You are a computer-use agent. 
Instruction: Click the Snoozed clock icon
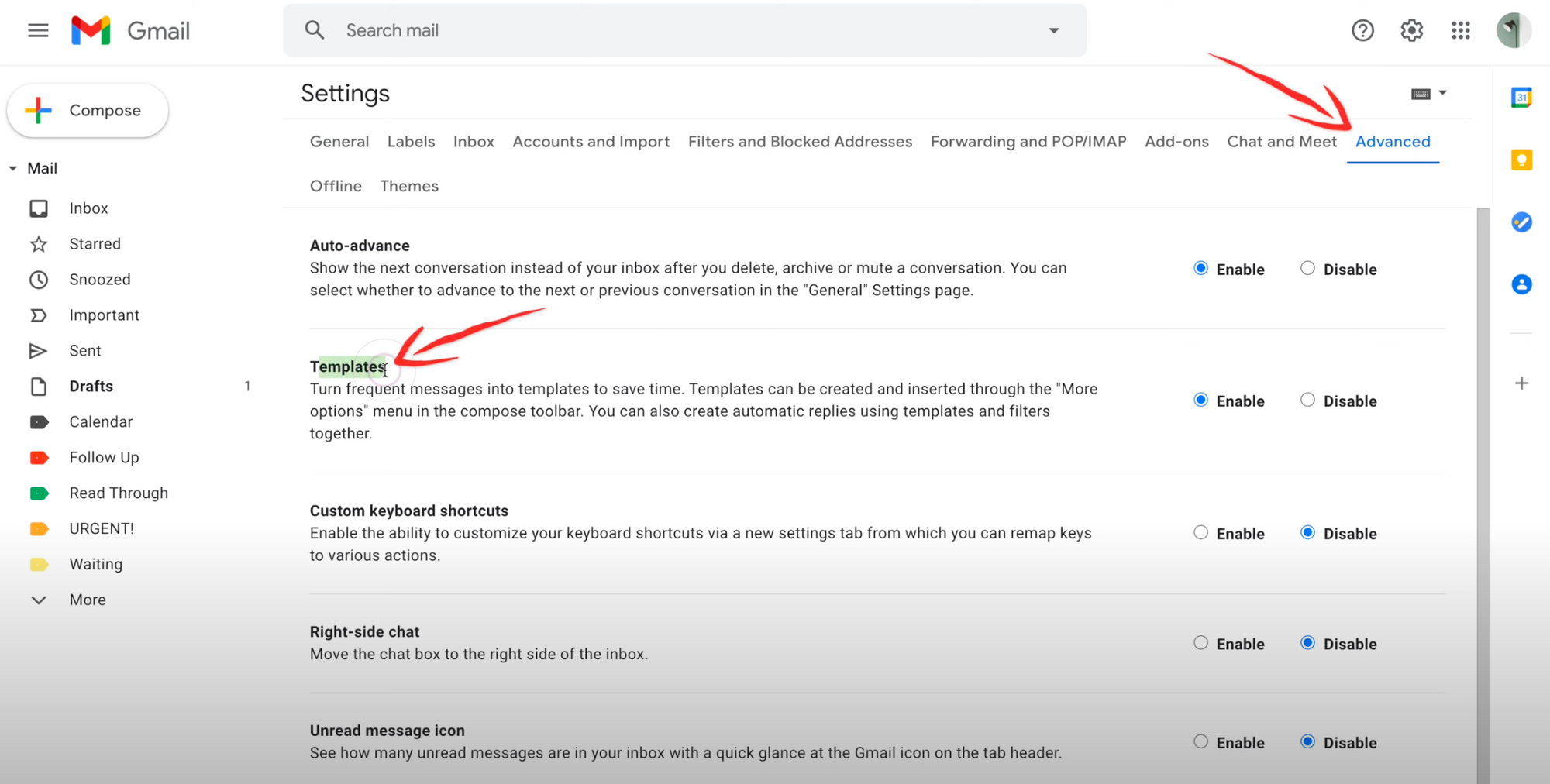click(x=39, y=280)
